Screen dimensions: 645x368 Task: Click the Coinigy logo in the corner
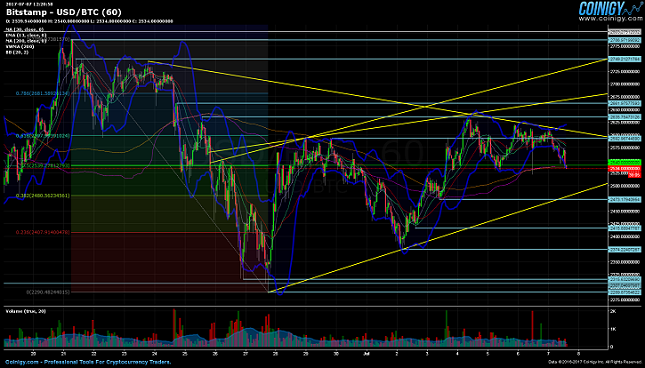(610, 9)
